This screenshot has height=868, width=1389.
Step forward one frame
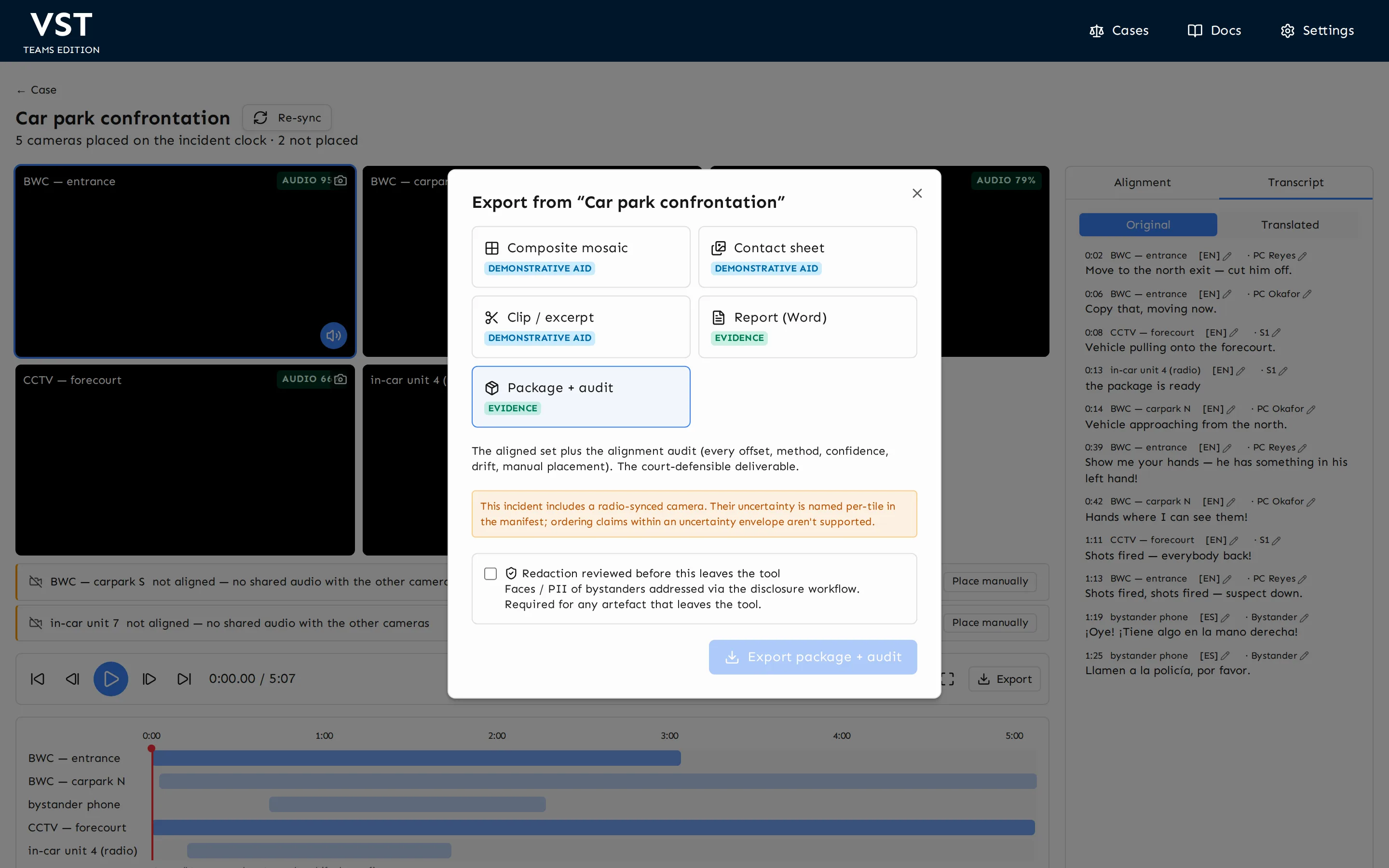[149, 679]
